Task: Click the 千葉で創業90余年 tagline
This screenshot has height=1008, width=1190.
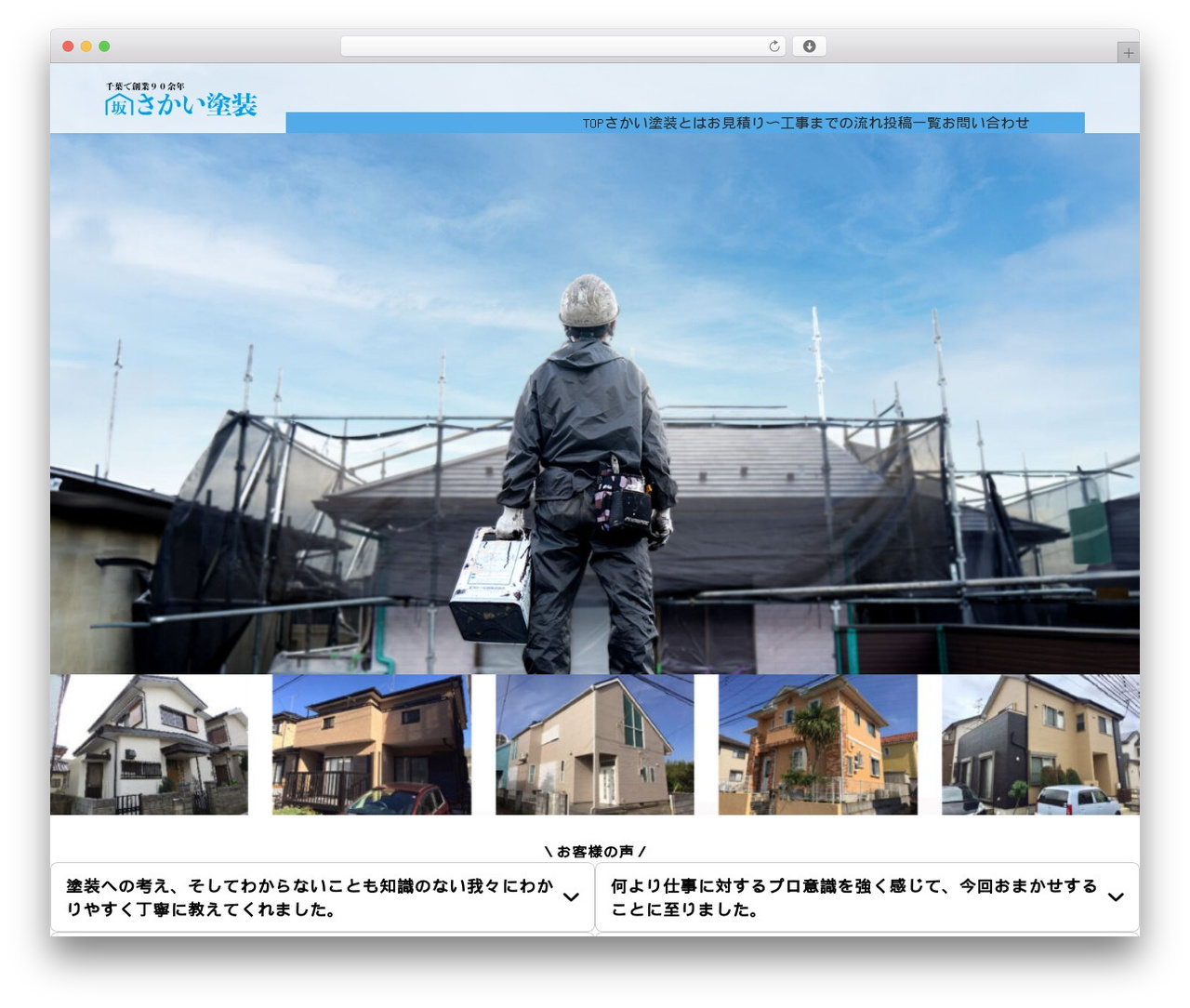Action: pos(145,86)
